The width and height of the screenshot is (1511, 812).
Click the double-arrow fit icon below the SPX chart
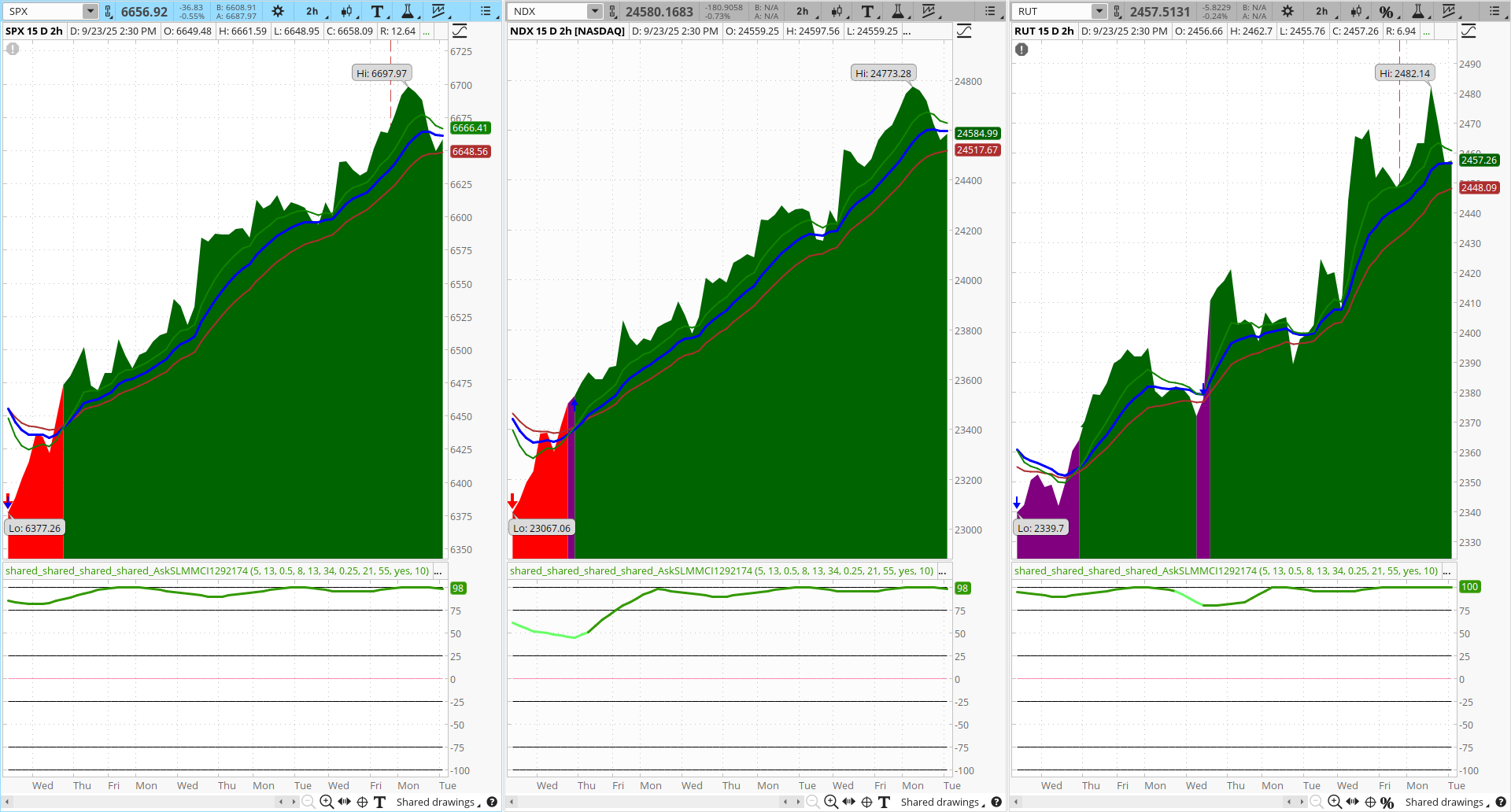click(x=344, y=802)
